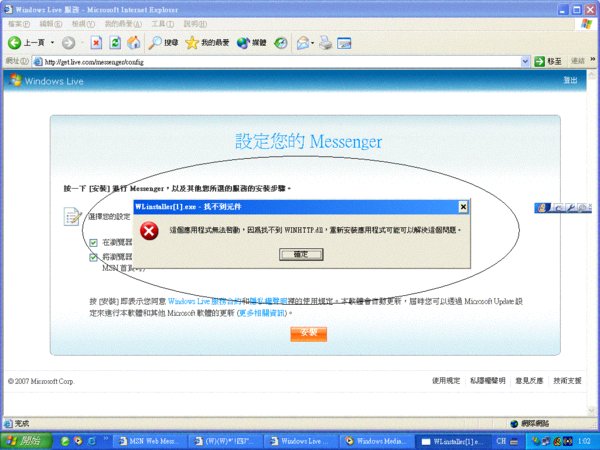Click the Windows Live logo
The width and height of the screenshot is (600, 450).
point(46,81)
